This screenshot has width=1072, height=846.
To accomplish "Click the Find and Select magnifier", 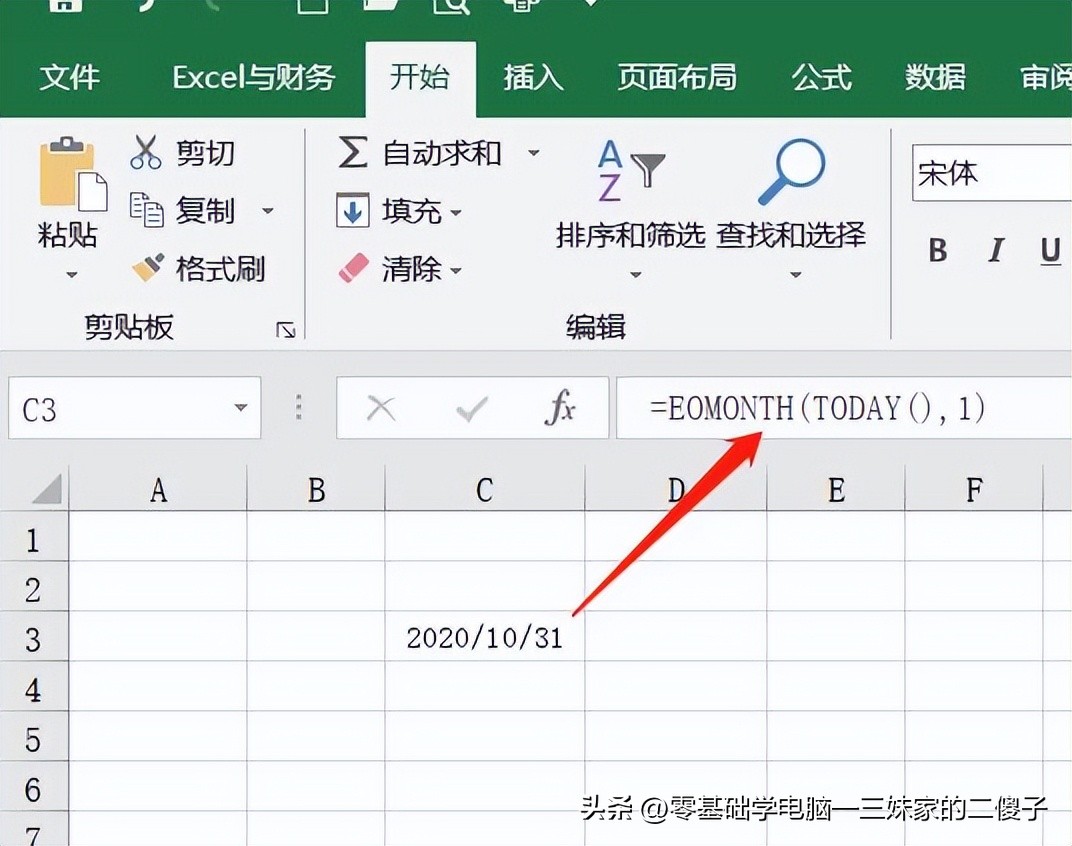I will 791,170.
